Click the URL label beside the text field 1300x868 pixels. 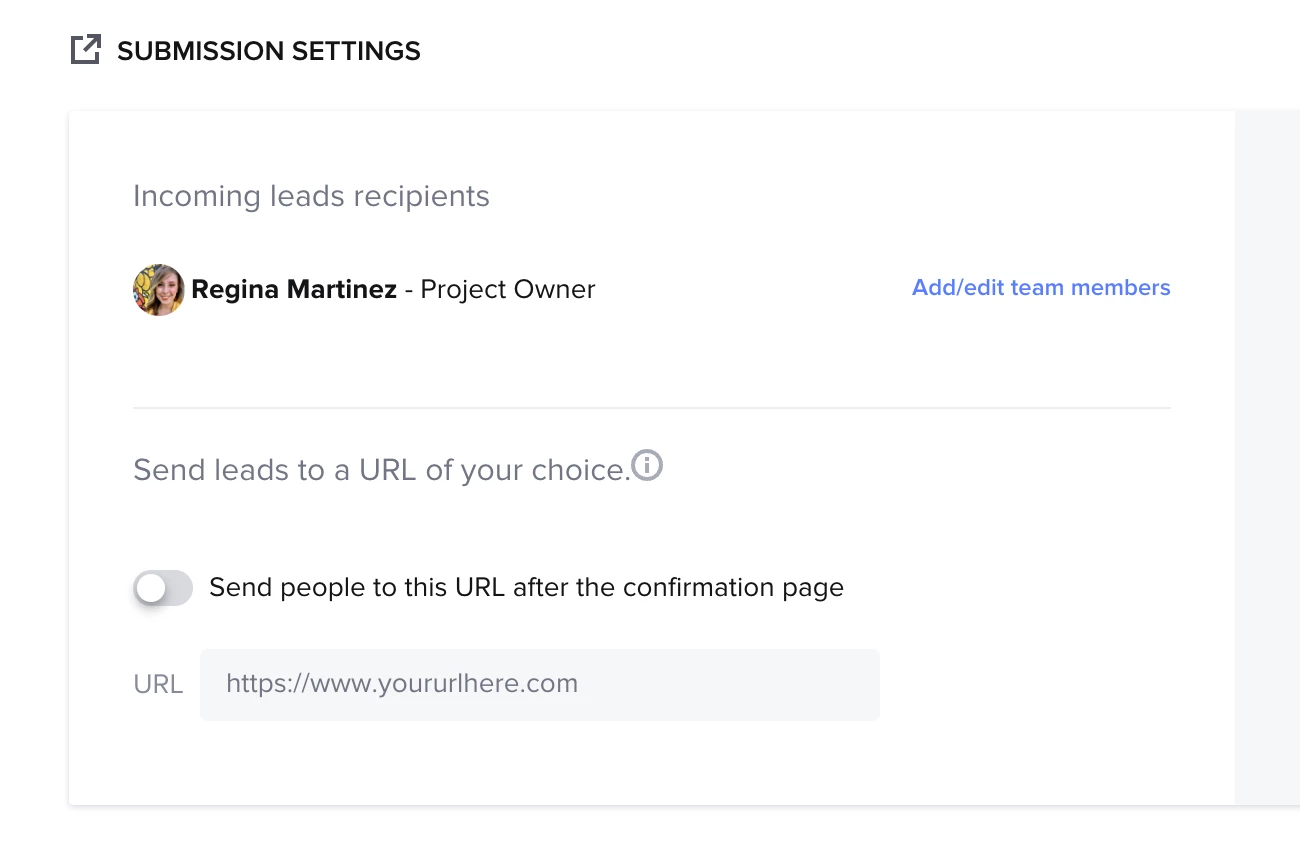pyautogui.click(x=158, y=685)
